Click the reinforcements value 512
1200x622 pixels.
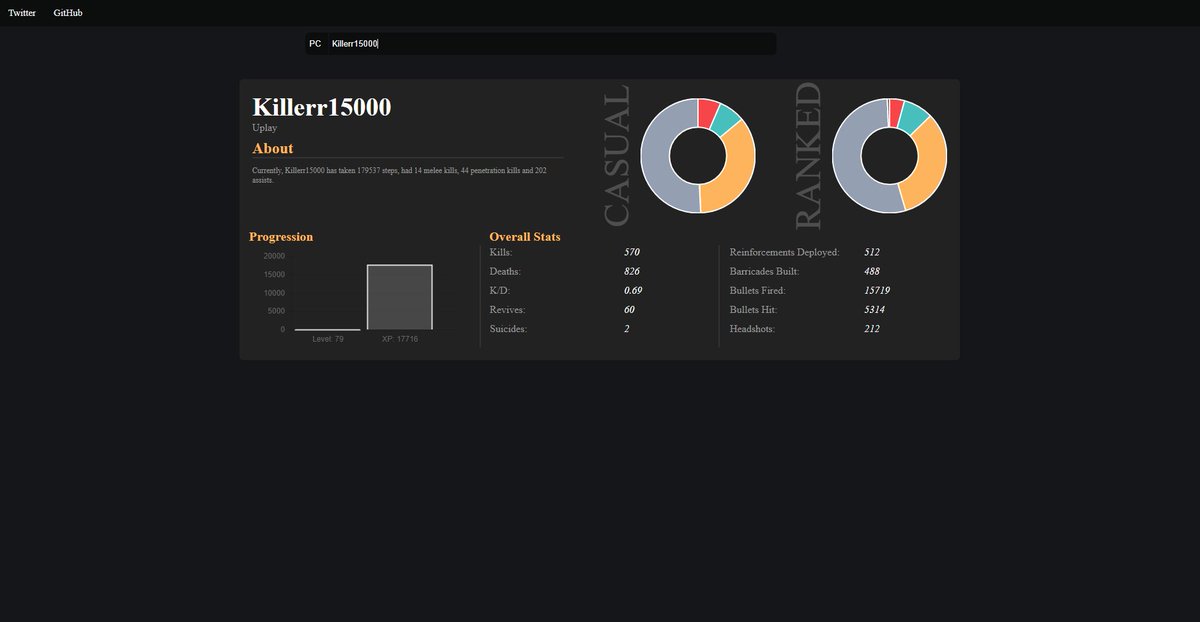[872, 252]
